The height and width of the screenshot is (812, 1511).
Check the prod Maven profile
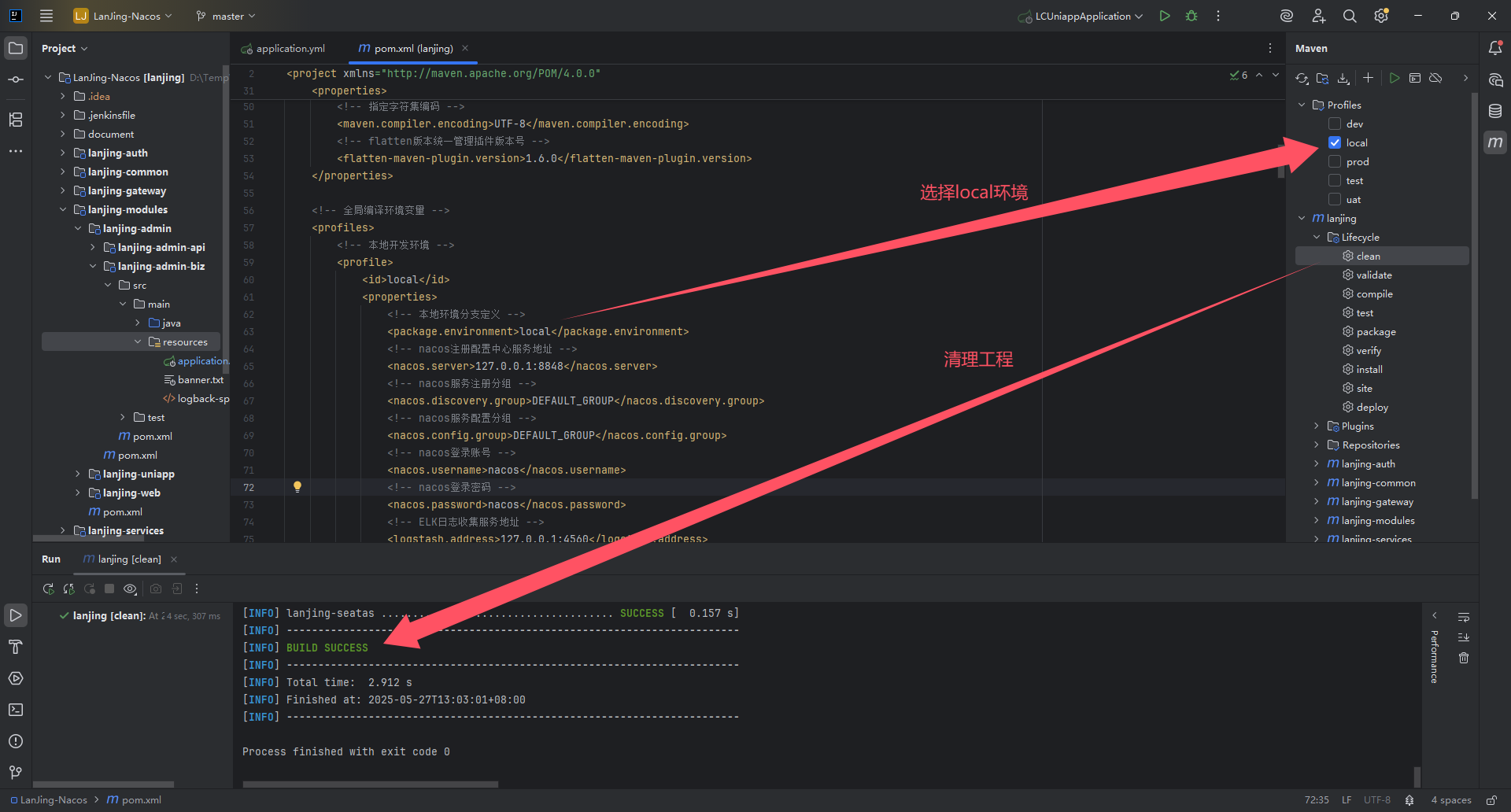(x=1335, y=161)
